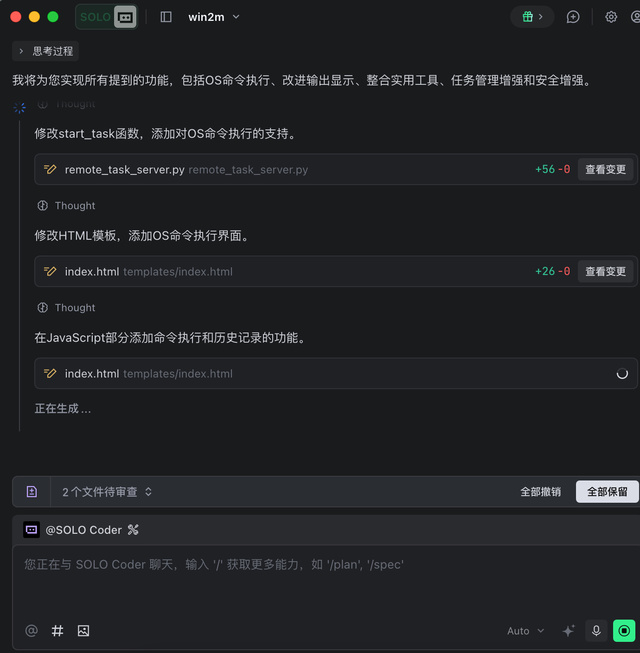The height and width of the screenshot is (653, 640).
Task: Click 查看变更 for remote_task_server.py
Action: [x=605, y=170]
